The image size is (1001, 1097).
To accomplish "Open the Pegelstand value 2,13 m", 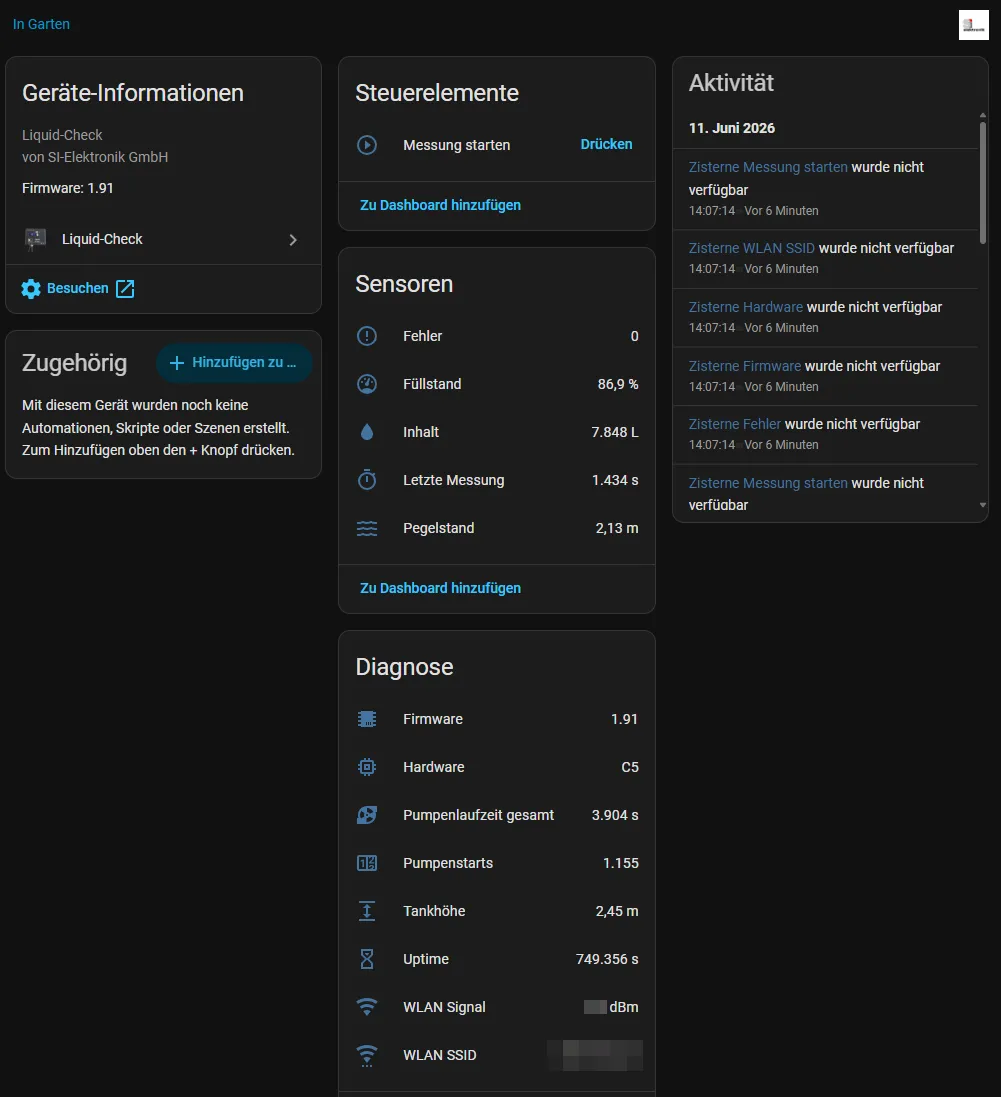I will coord(616,528).
